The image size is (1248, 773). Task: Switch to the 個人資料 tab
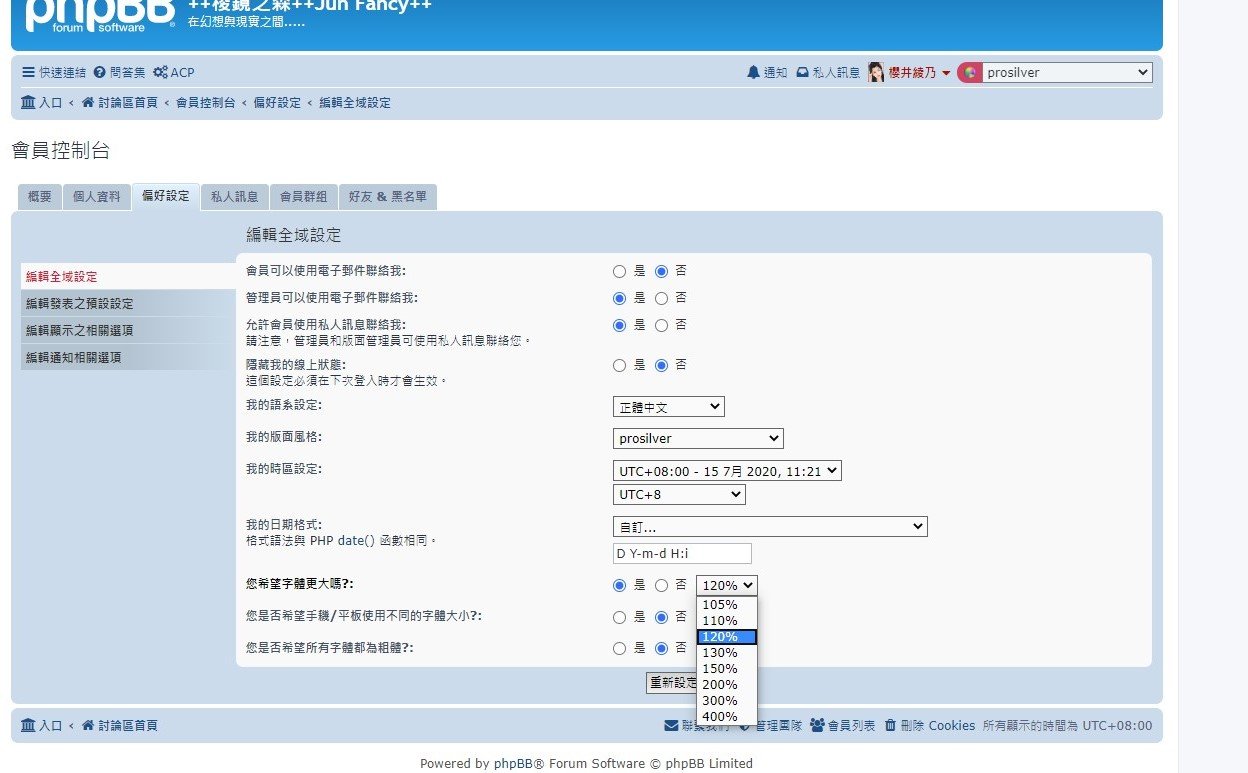(x=97, y=197)
